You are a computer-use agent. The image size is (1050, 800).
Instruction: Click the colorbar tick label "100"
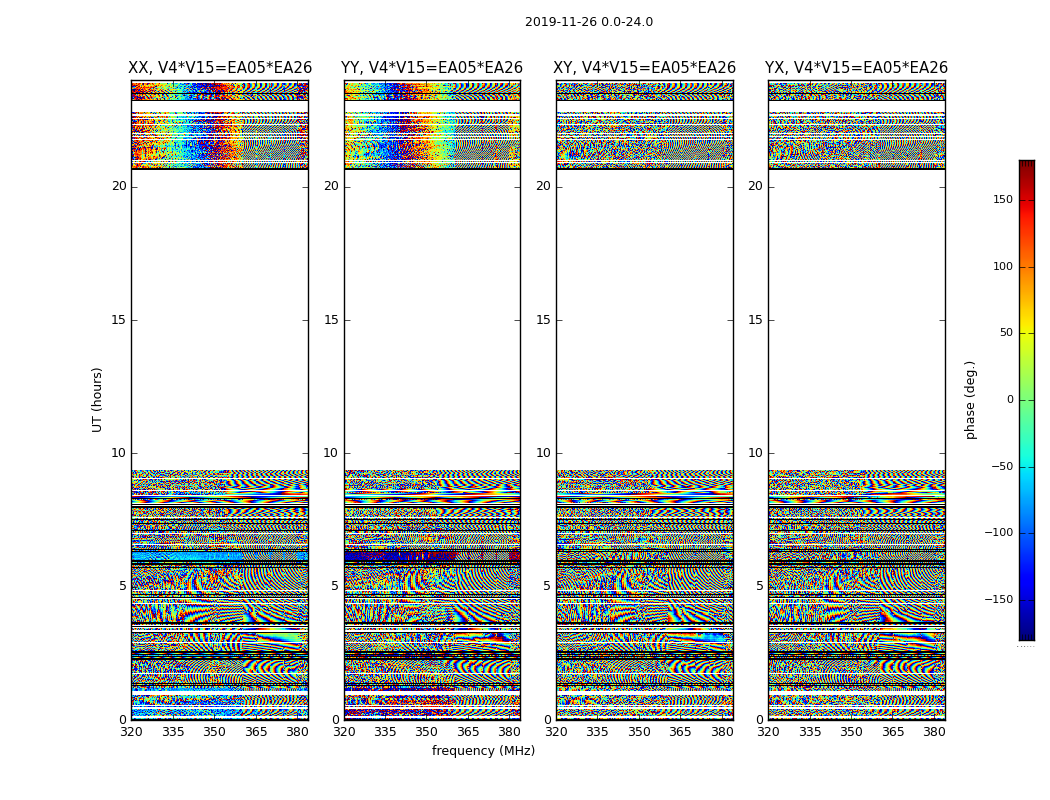(x=1003, y=266)
